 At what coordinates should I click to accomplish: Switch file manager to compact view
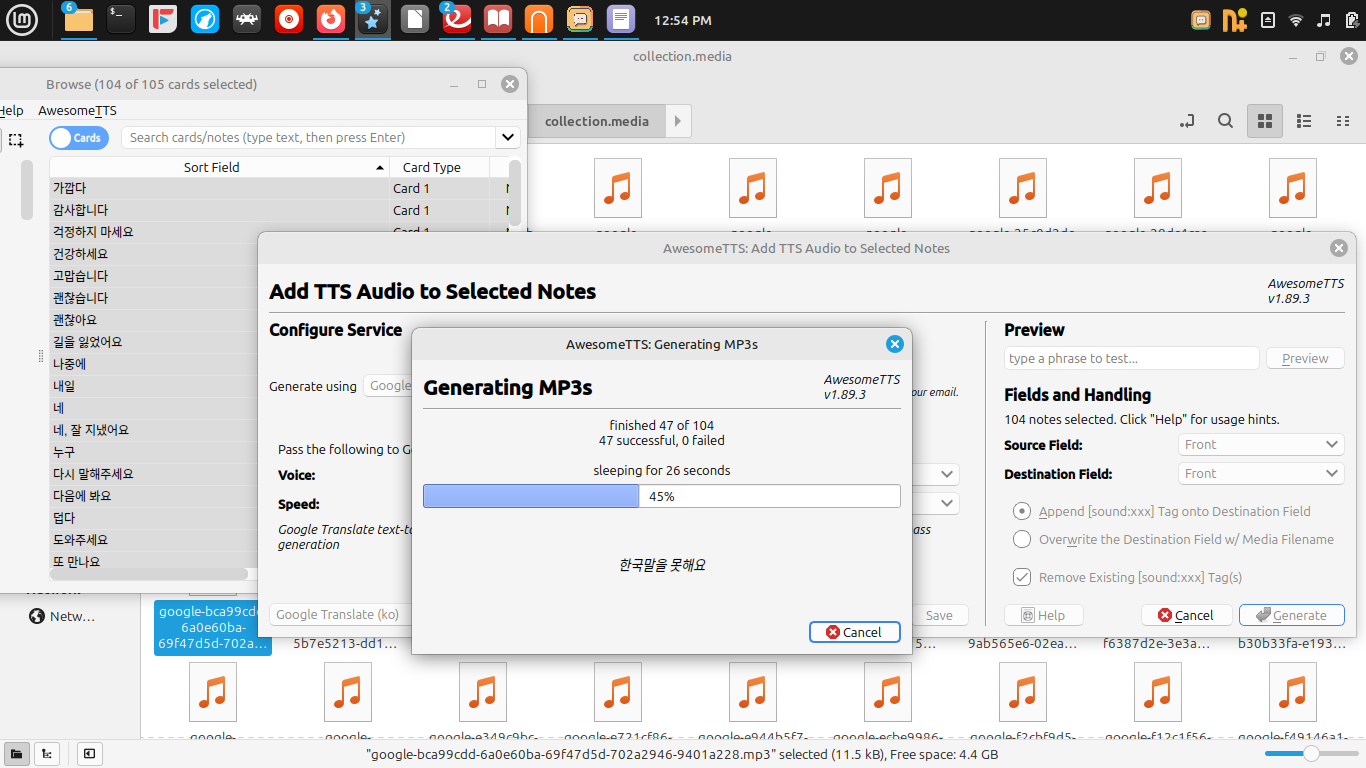(1343, 121)
